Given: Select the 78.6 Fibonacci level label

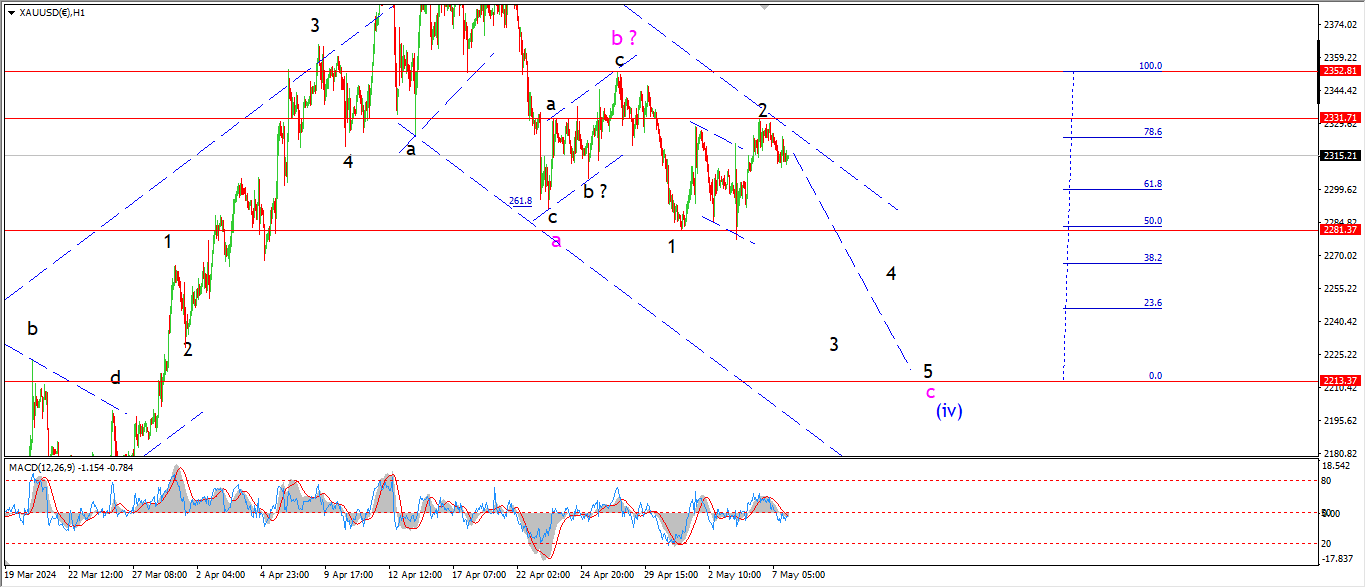Looking at the screenshot, I should [x=1152, y=132].
